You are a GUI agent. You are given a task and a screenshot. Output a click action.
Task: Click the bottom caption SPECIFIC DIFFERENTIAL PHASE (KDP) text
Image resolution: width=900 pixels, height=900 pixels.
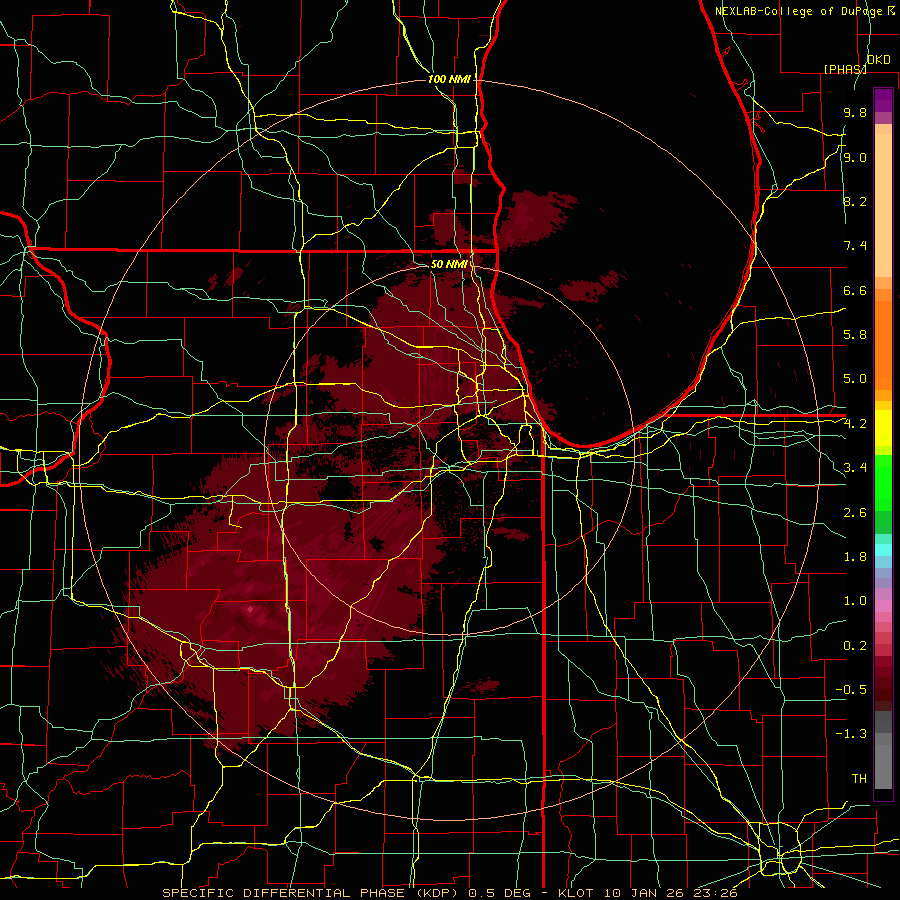click(x=313, y=893)
